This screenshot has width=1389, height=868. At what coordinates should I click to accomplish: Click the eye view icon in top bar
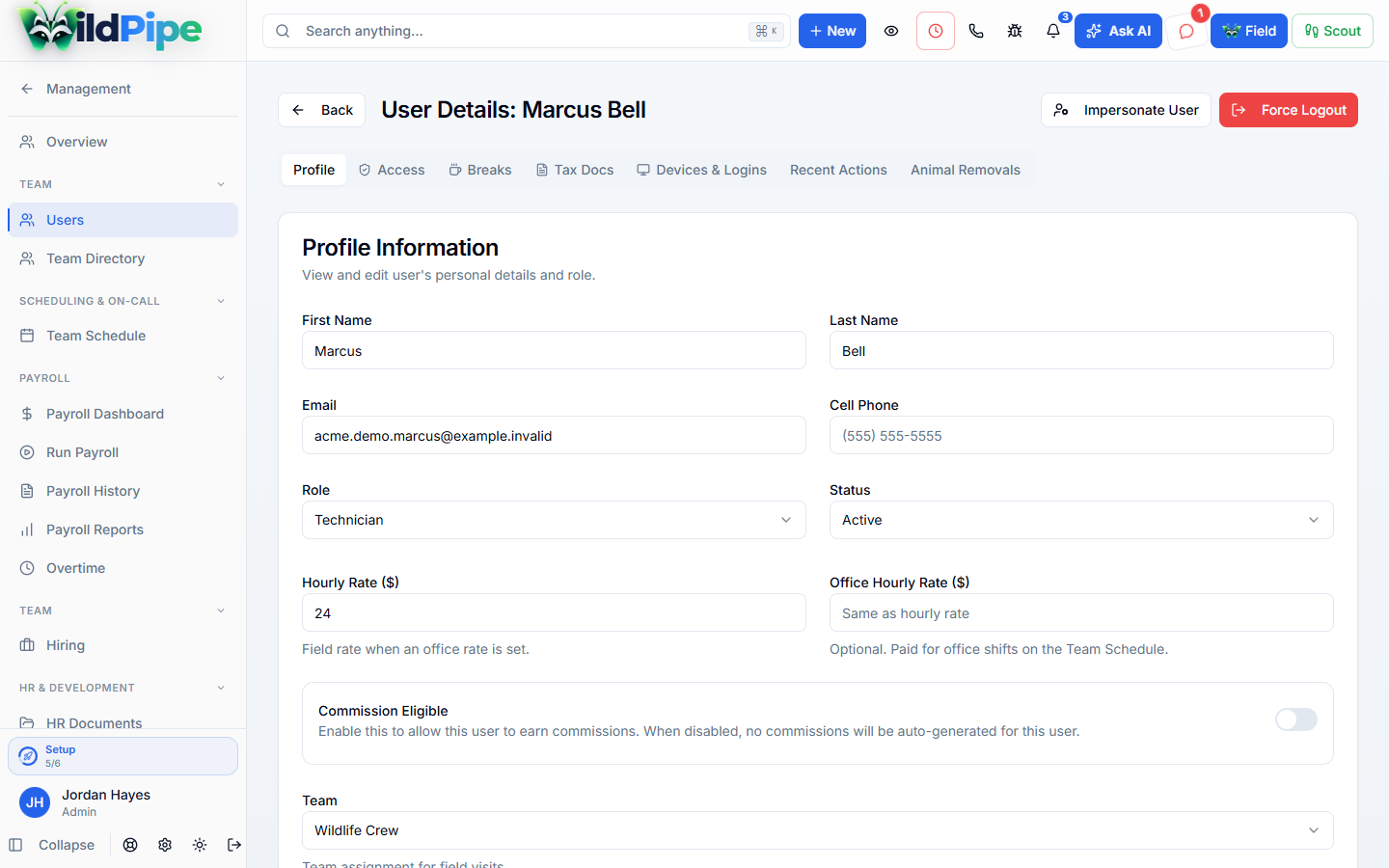click(891, 31)
